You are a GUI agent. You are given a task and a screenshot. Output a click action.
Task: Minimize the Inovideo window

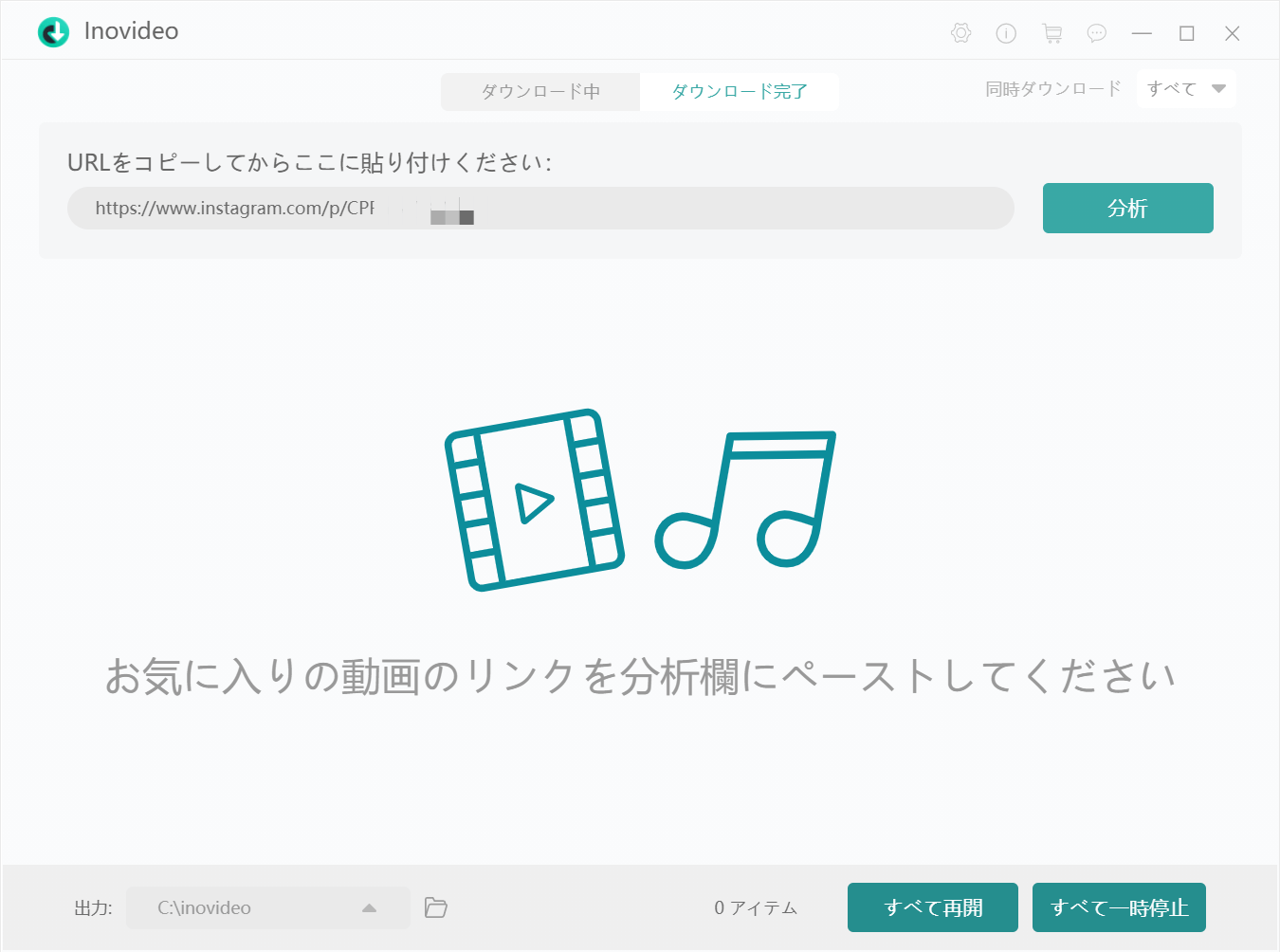[x=1142, y=32]
